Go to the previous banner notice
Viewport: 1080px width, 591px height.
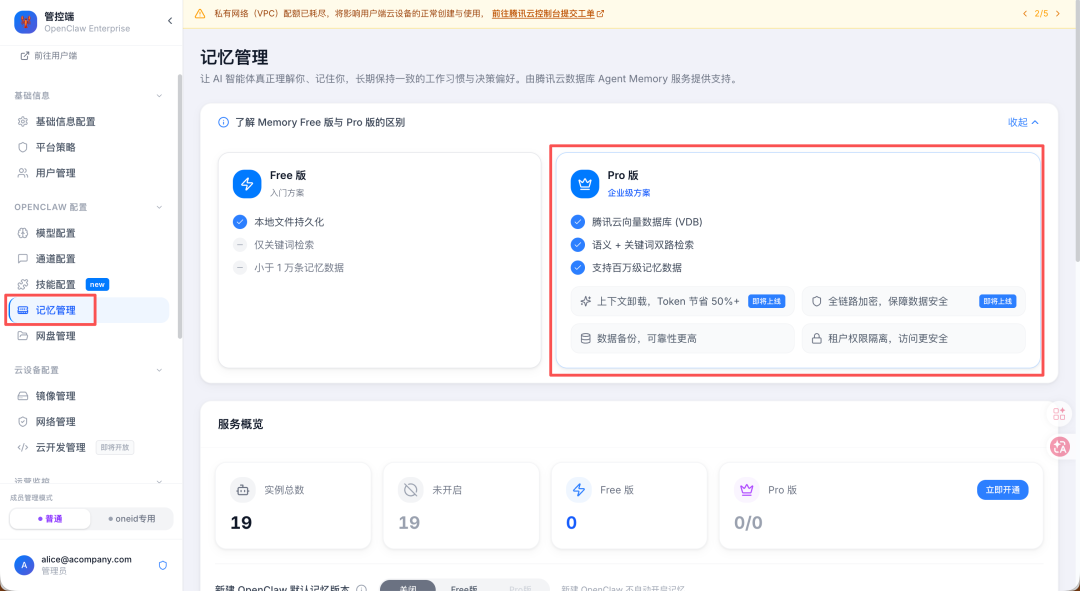pos(1025,14)
